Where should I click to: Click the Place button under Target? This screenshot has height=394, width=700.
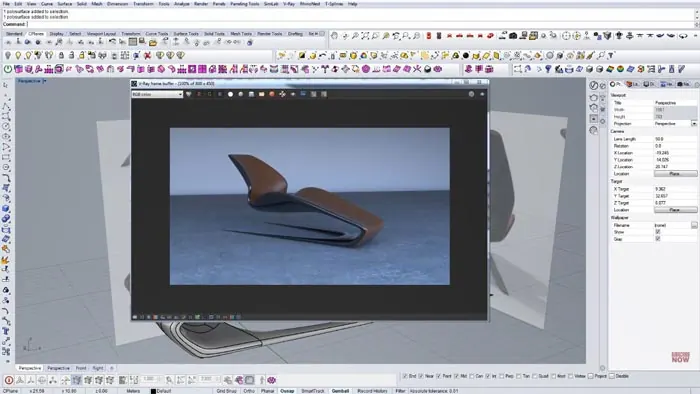[x=675, y=210]
